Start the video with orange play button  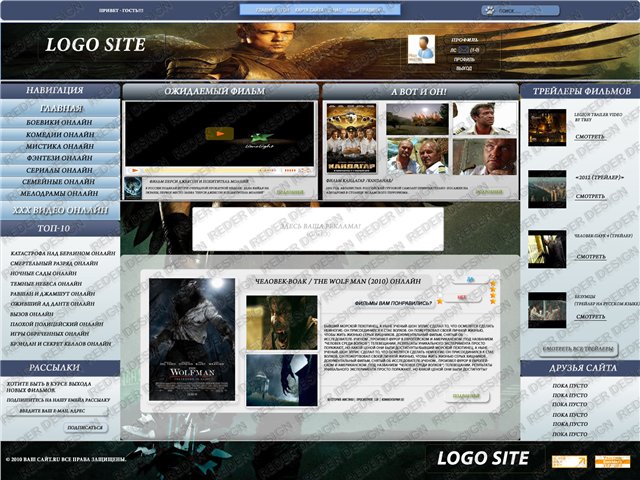click(219, 133)
